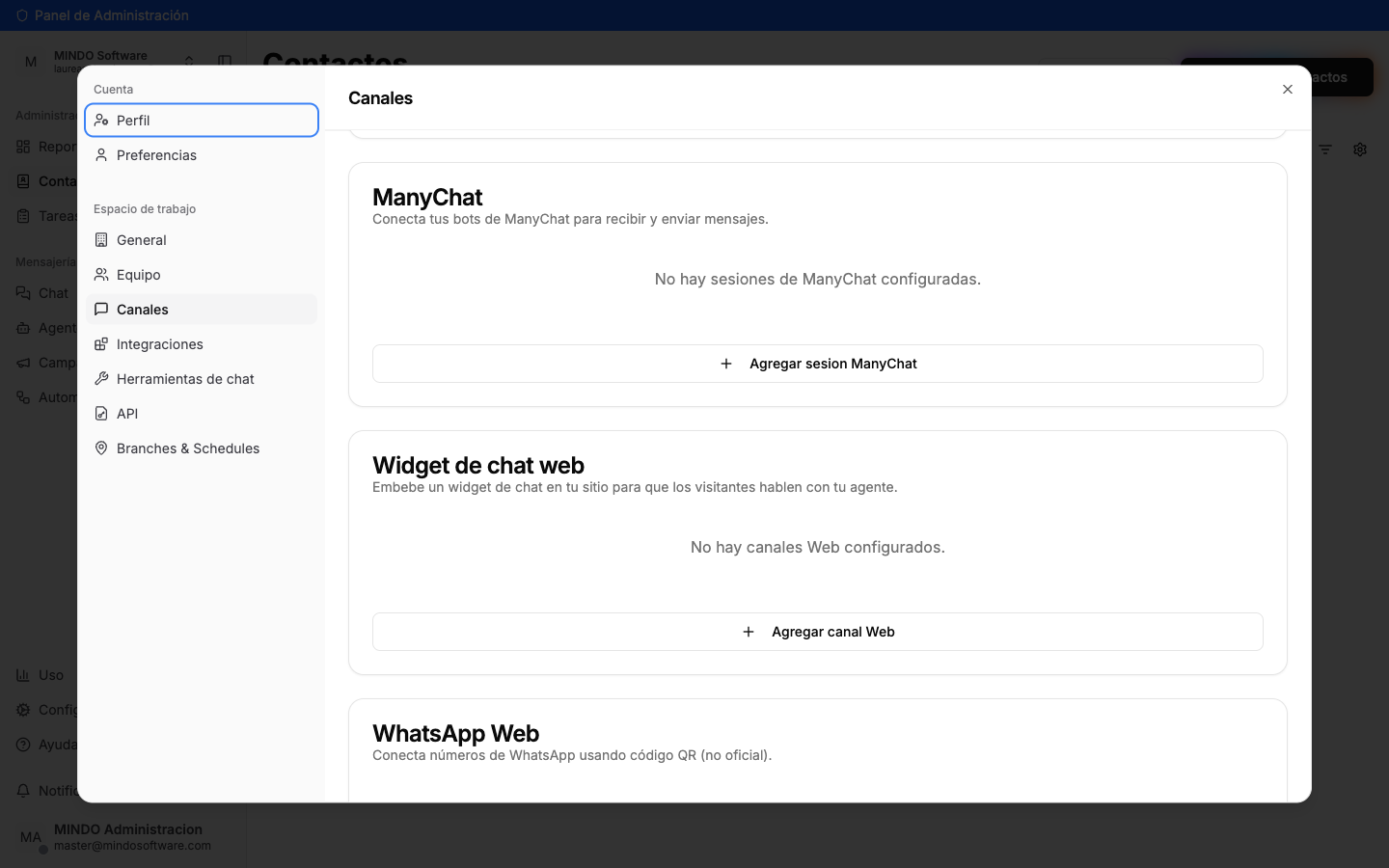Click the gear icon on the Contactos page

[x=1360, y=149]
